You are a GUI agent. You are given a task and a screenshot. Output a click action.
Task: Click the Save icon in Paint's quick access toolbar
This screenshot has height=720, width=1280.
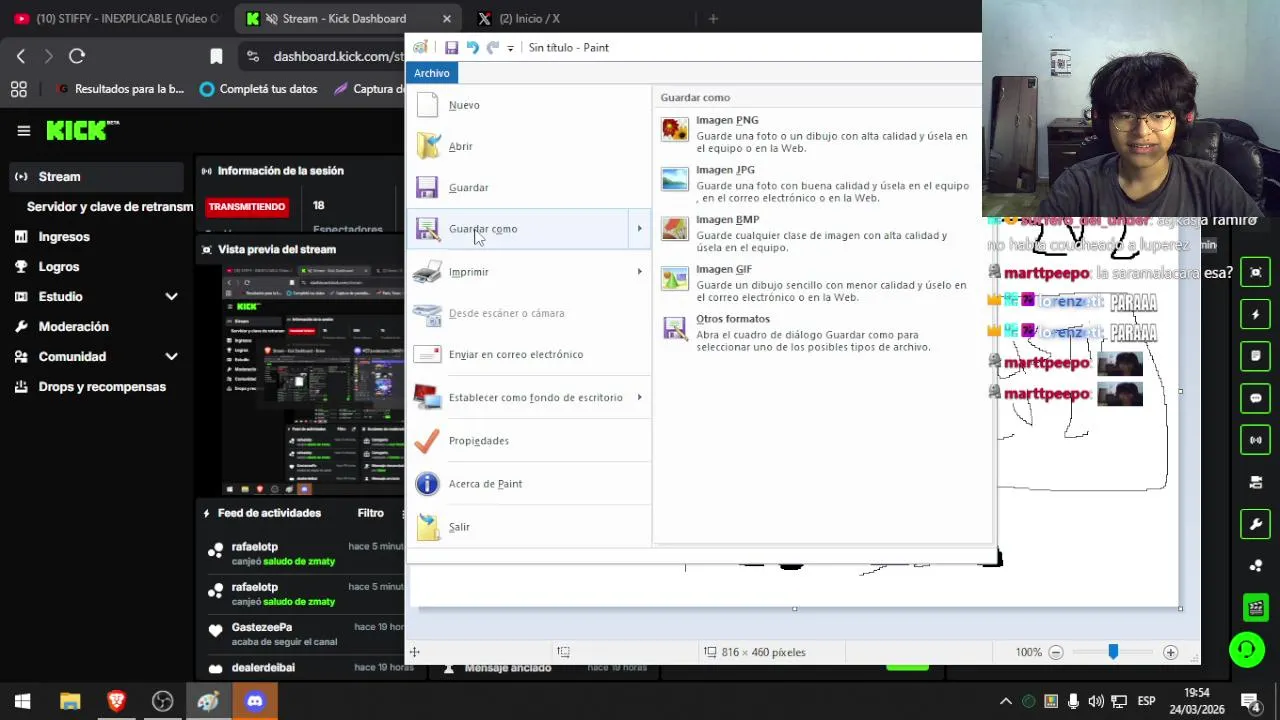point(451,47)
